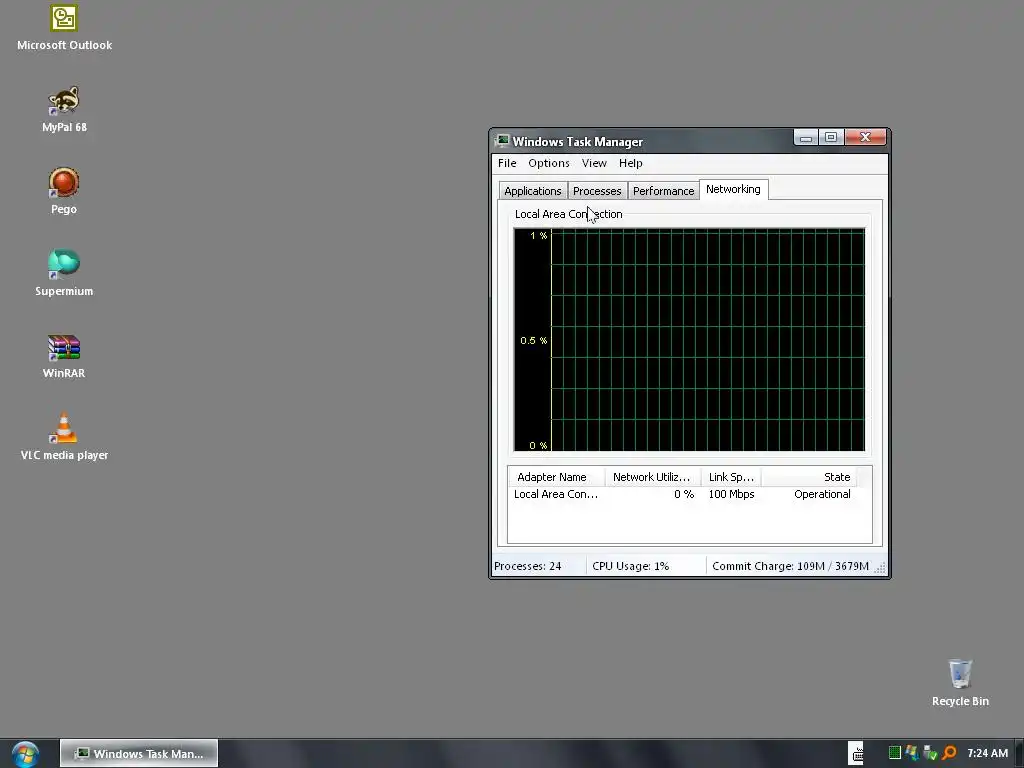Click the Task Manager title bar icon

coord(502,141)
